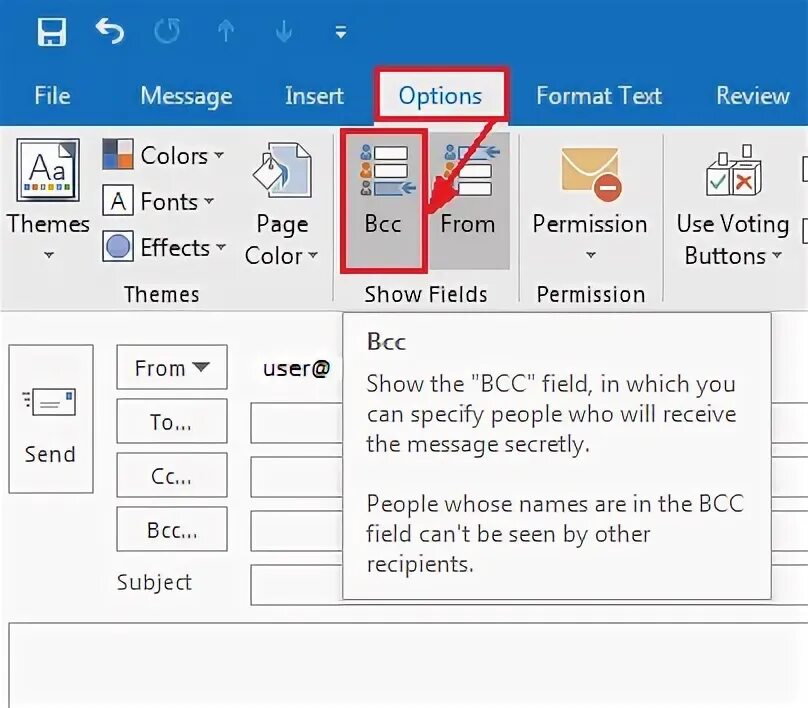This screenshot has height=708, width=808.
Task: Open the Fonts theme dropdown
Action: click(158, 201)
